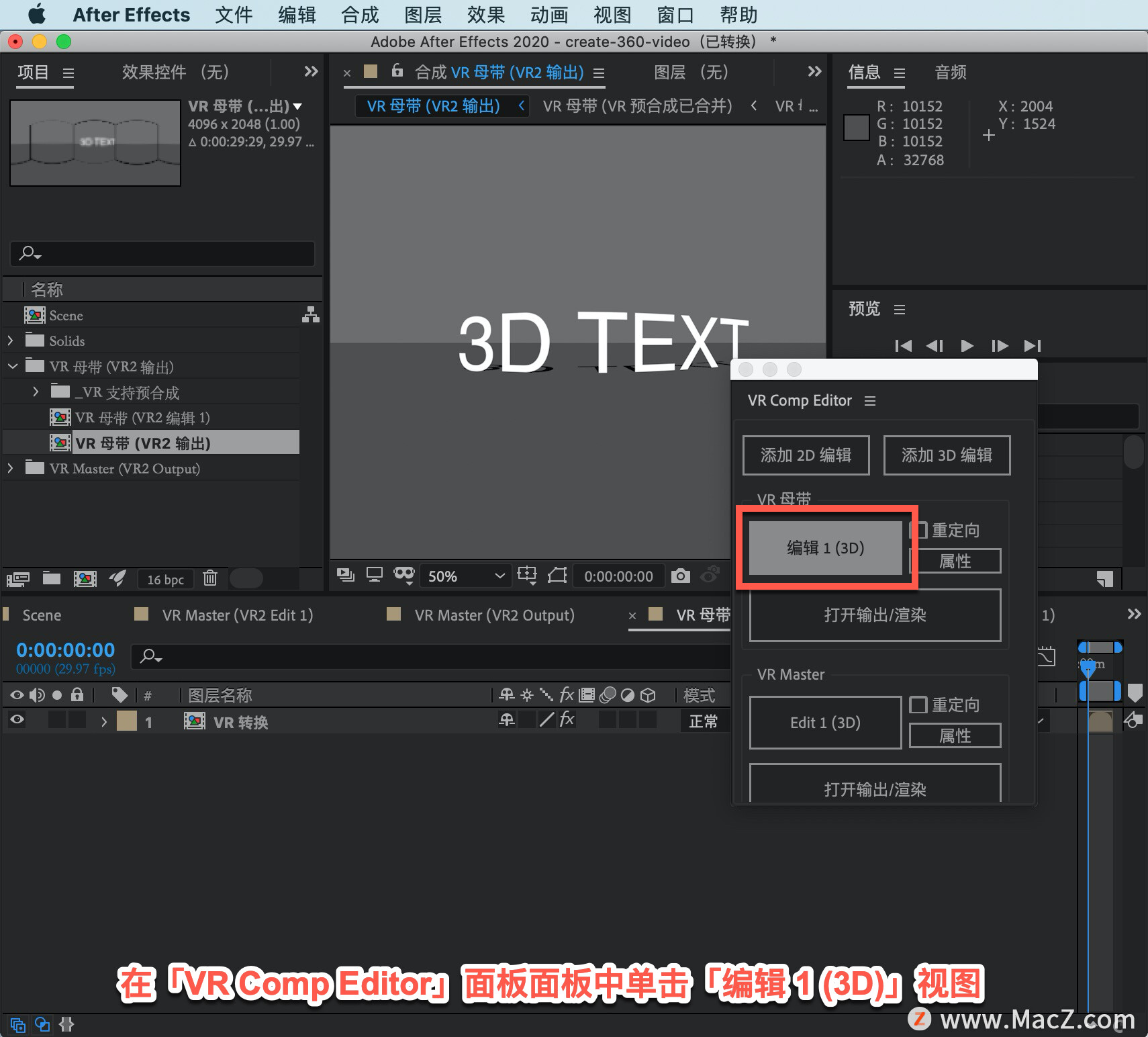Click the composition thumbnail in Project panel
The height and width of the screenshot is (1037, 1148).
[x=95, y=143]
